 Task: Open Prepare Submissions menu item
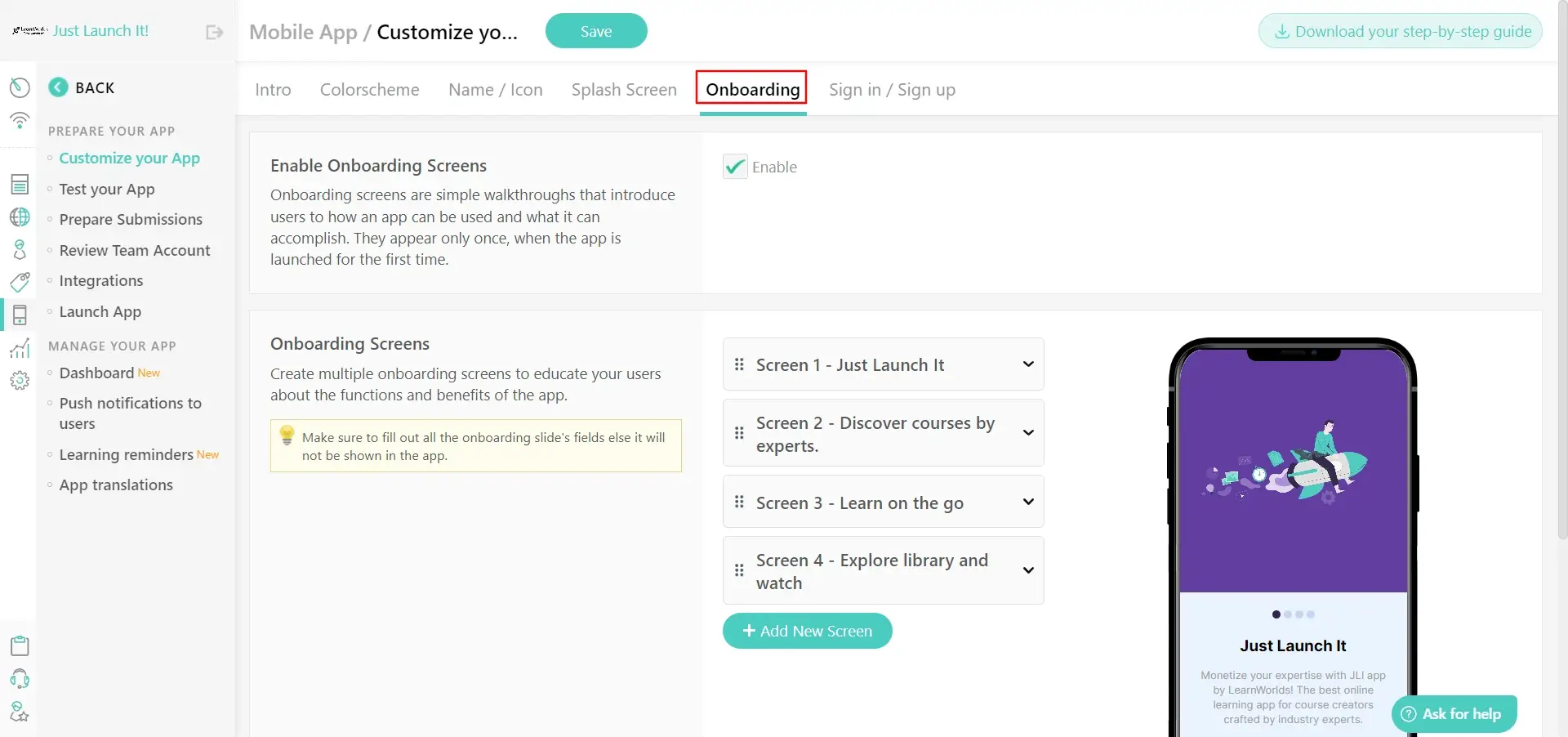point(131,220)
